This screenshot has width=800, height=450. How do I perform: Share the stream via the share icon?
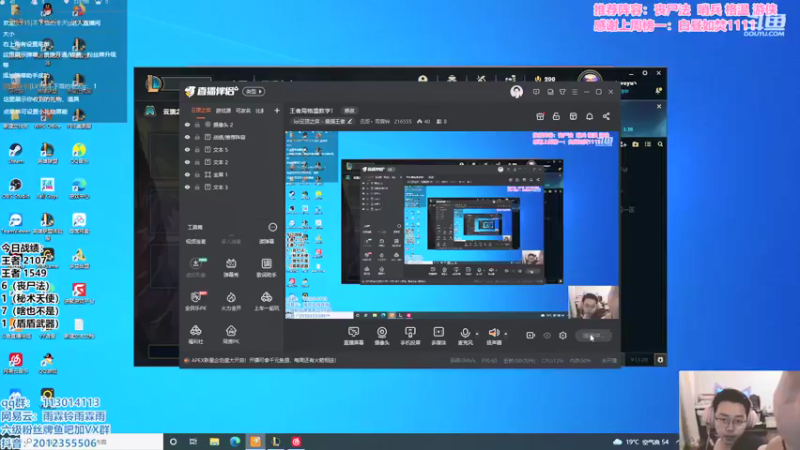606,116
